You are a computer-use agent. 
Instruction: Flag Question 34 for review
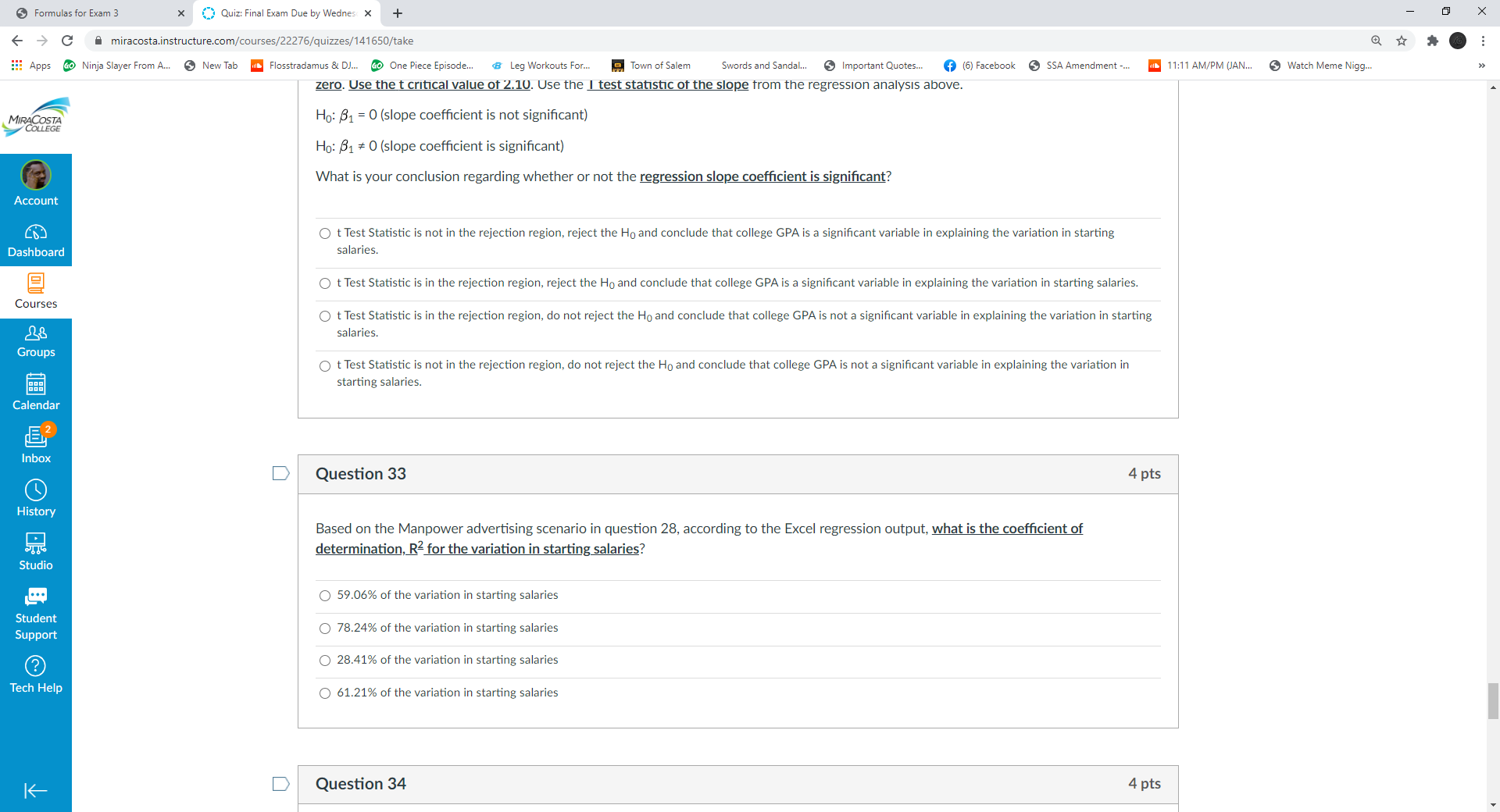pyautogui.click(x=280, y=784)
